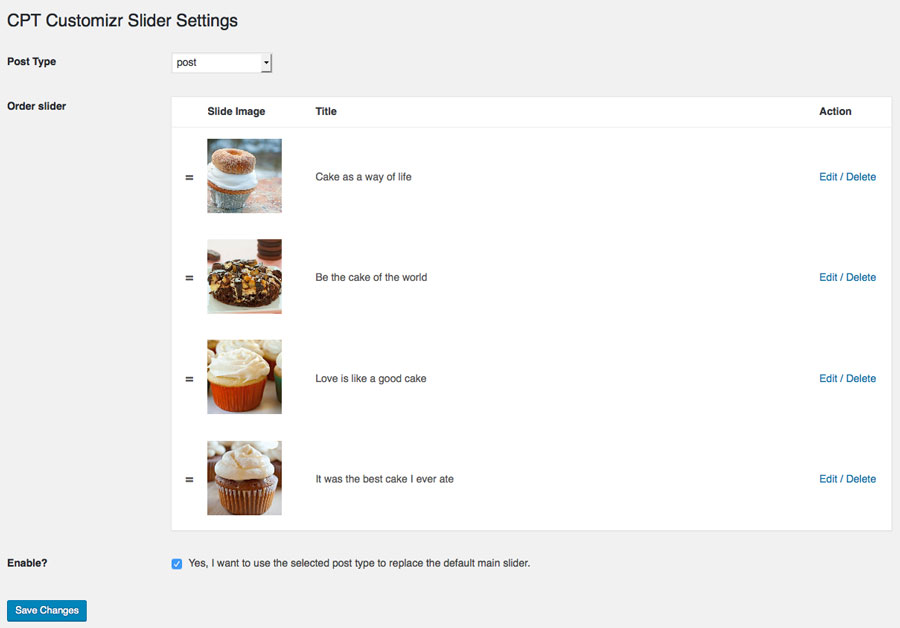Click the 'Enable?' label
This screenshot has height=628, width=900.
click(x=27, y=563)
